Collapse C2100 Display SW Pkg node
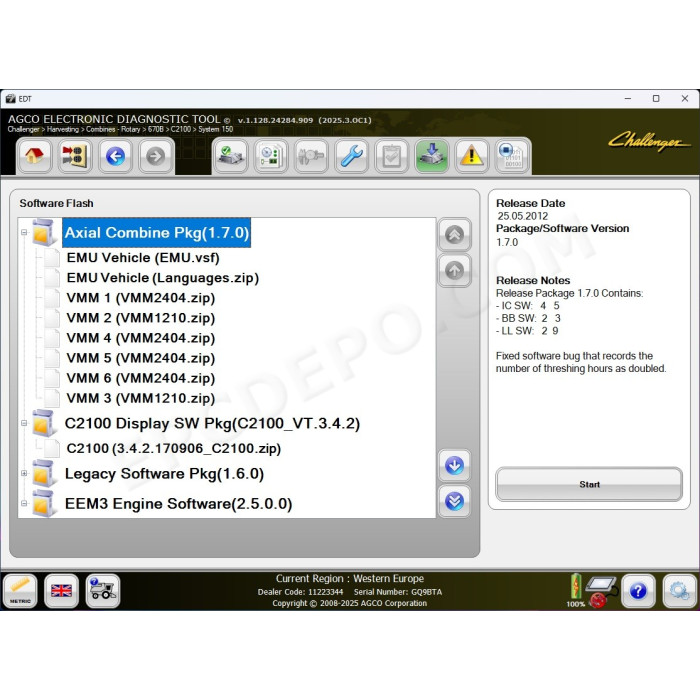This screenshot has height=700, width=700. tap(24, 423)
